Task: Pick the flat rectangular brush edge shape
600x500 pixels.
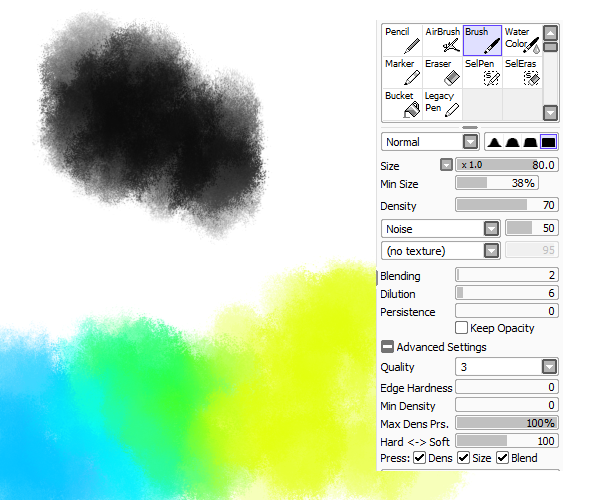Action: pyautogui.click(x=548, y=142)
